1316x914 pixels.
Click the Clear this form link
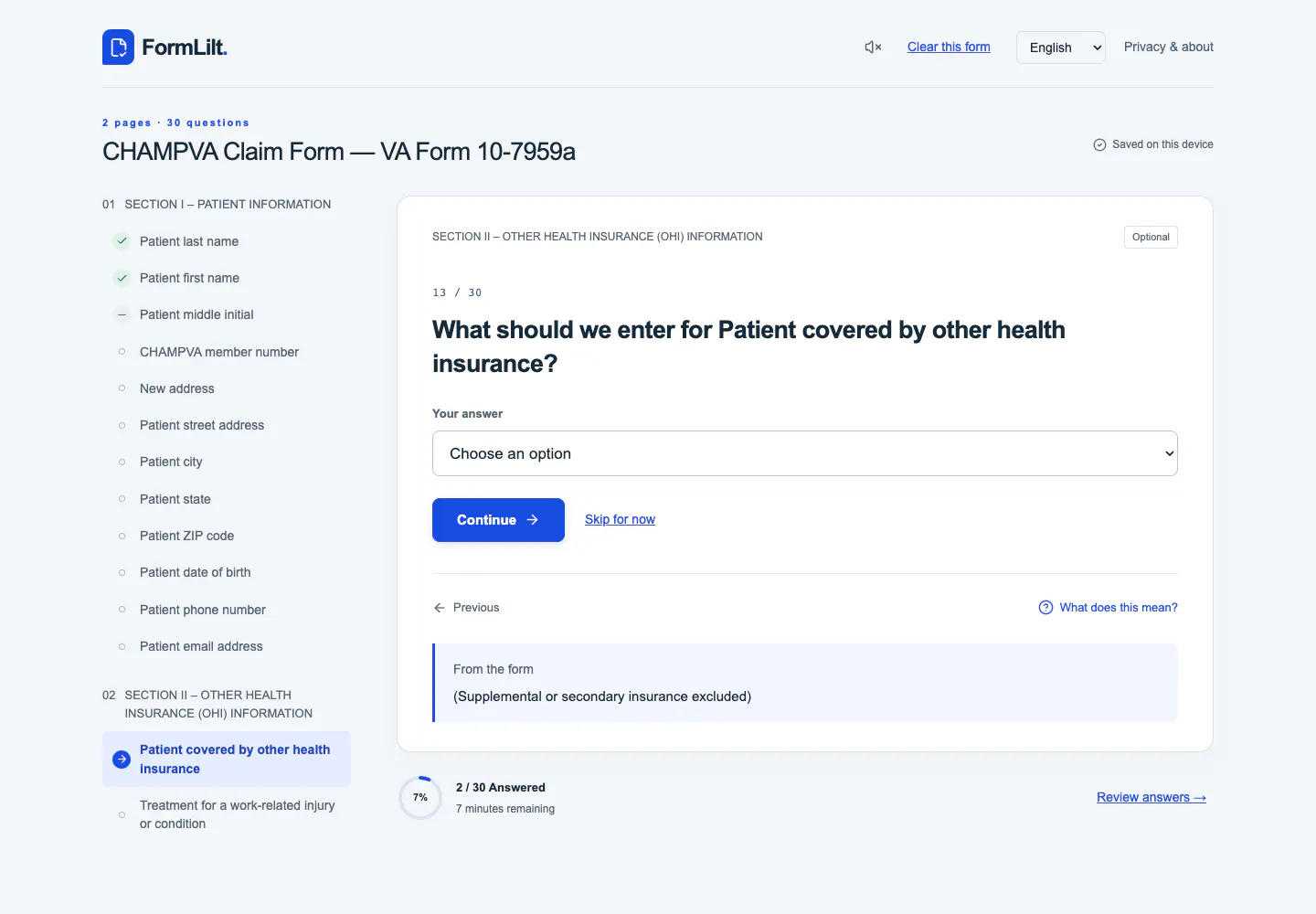[949, 47]
